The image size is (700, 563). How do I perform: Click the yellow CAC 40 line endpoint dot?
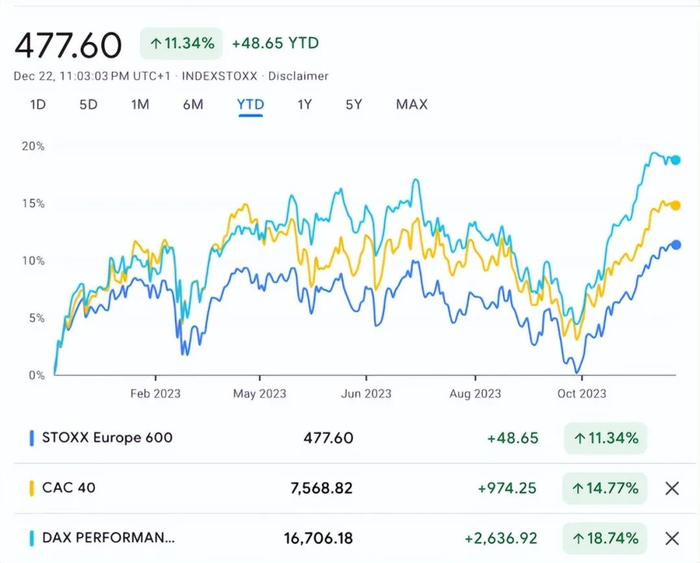(676, 205)
